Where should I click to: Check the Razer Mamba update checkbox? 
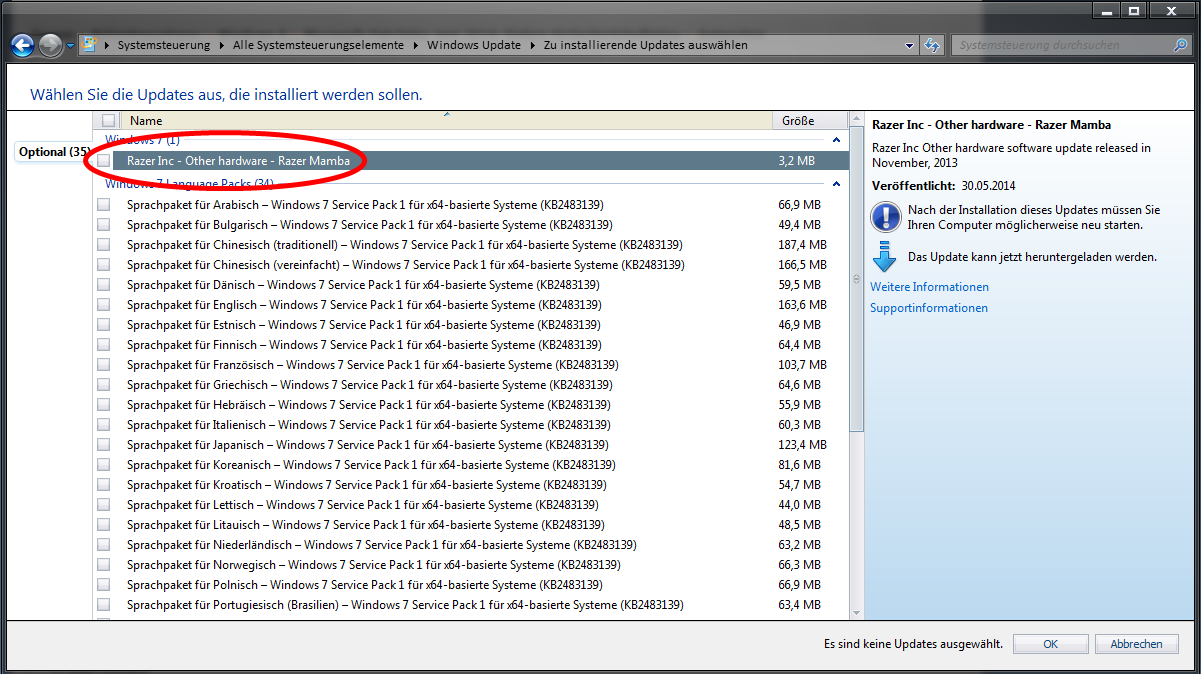tap(104, 160)
